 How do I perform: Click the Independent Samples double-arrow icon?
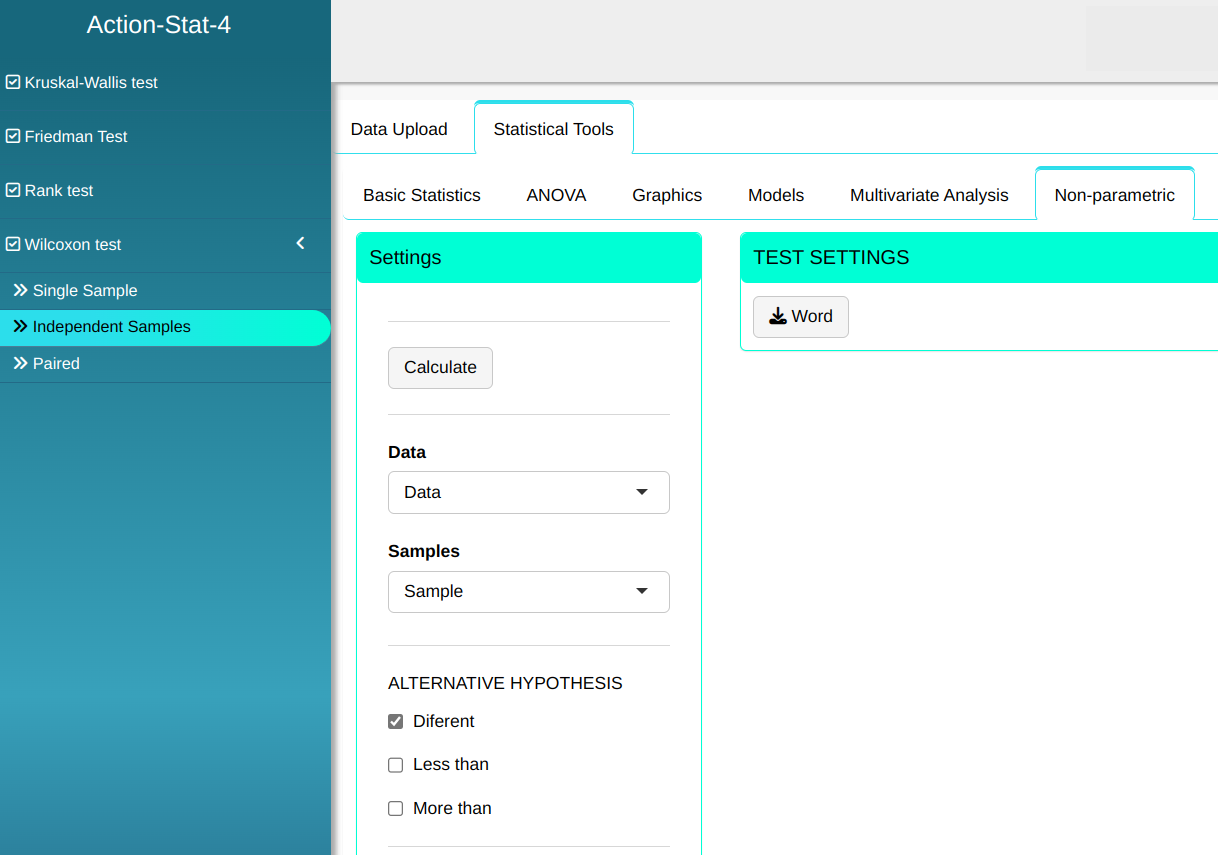pyautogui.click(x=20, y=327)
